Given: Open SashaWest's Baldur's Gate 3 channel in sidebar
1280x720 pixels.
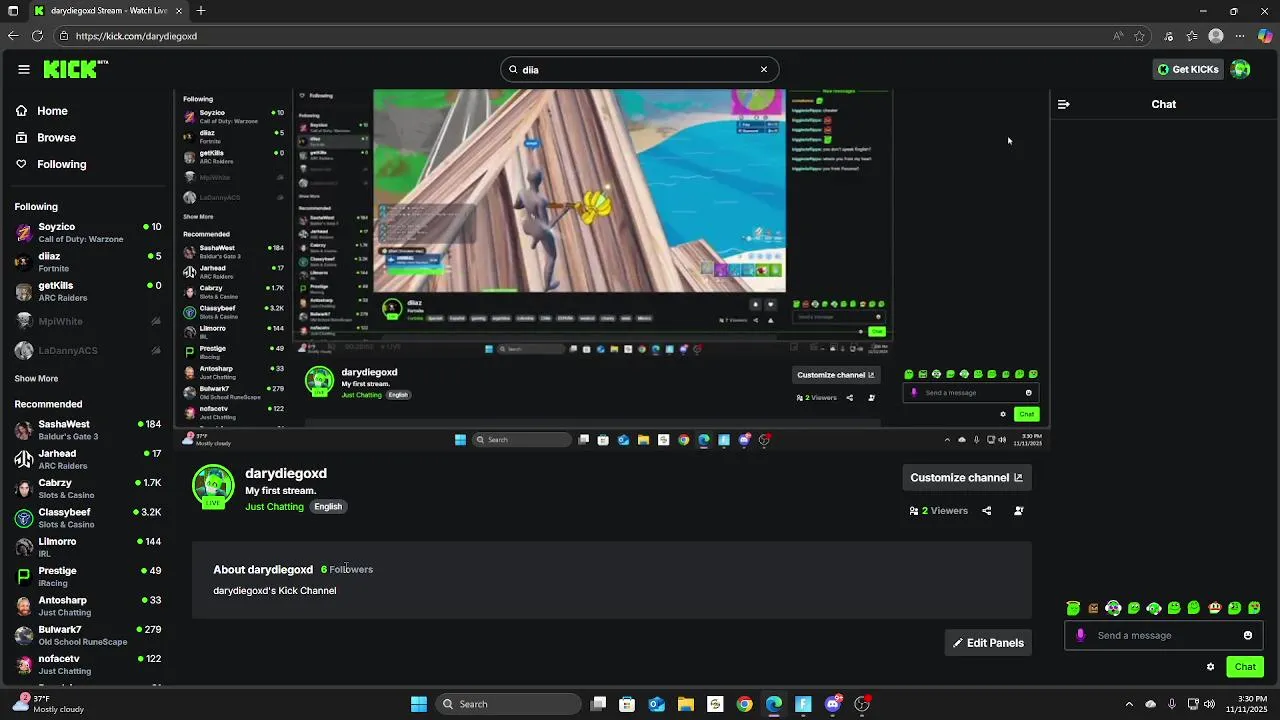Looking at the screenshot, I should click(88, 430).
